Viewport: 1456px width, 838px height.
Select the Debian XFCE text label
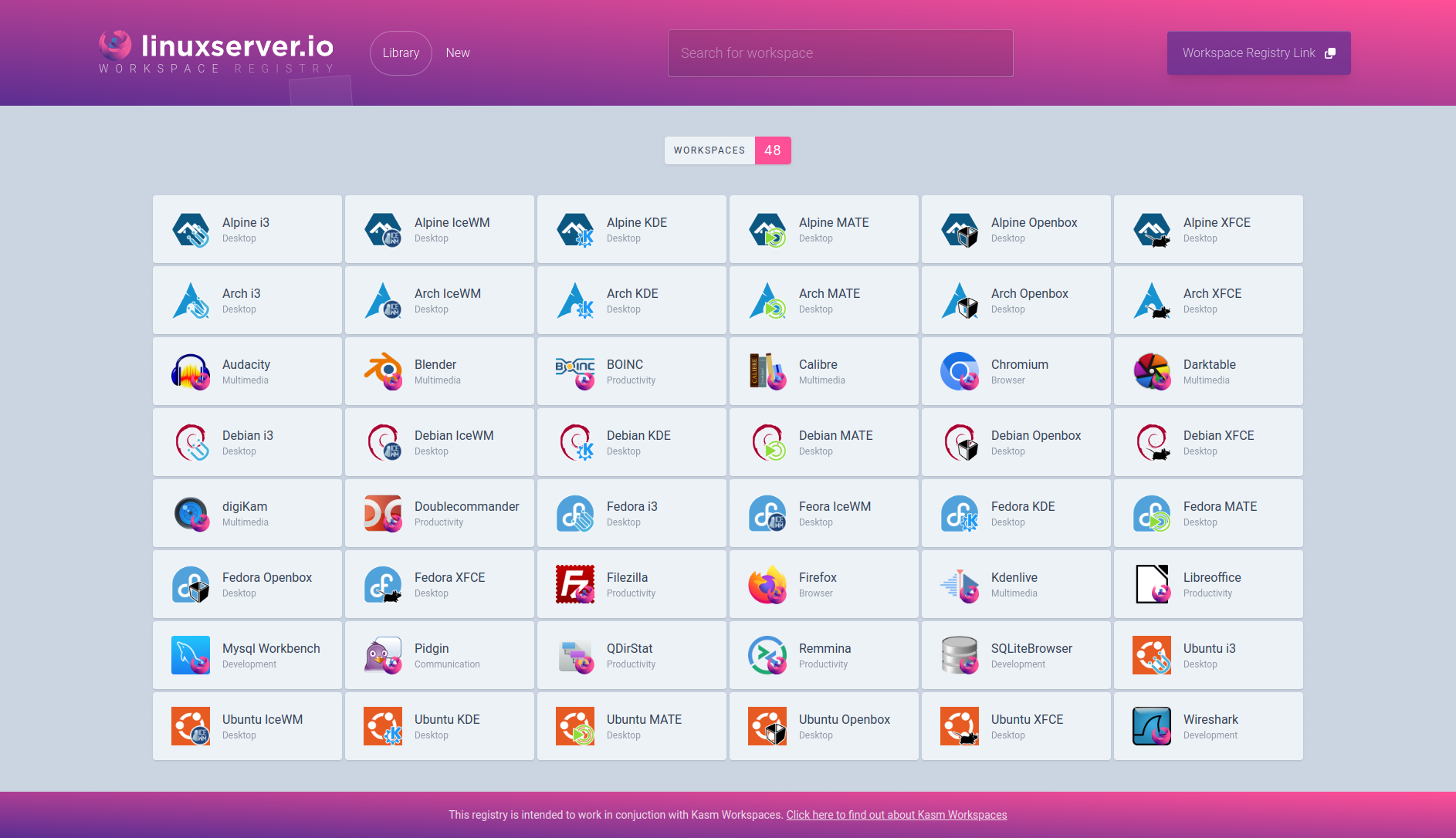tap(1219, 435)
